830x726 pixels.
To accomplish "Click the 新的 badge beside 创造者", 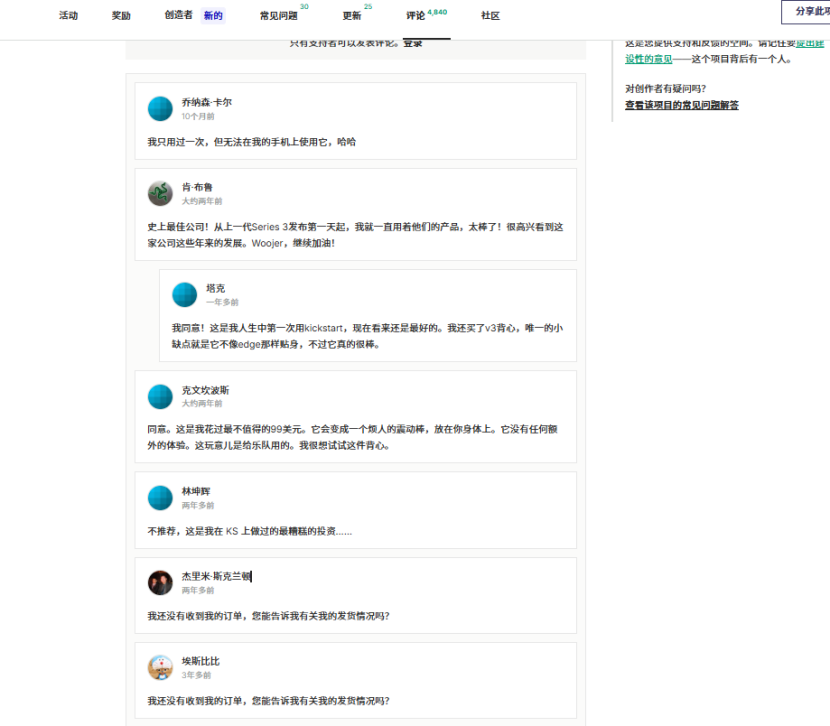I will (213, 16).
